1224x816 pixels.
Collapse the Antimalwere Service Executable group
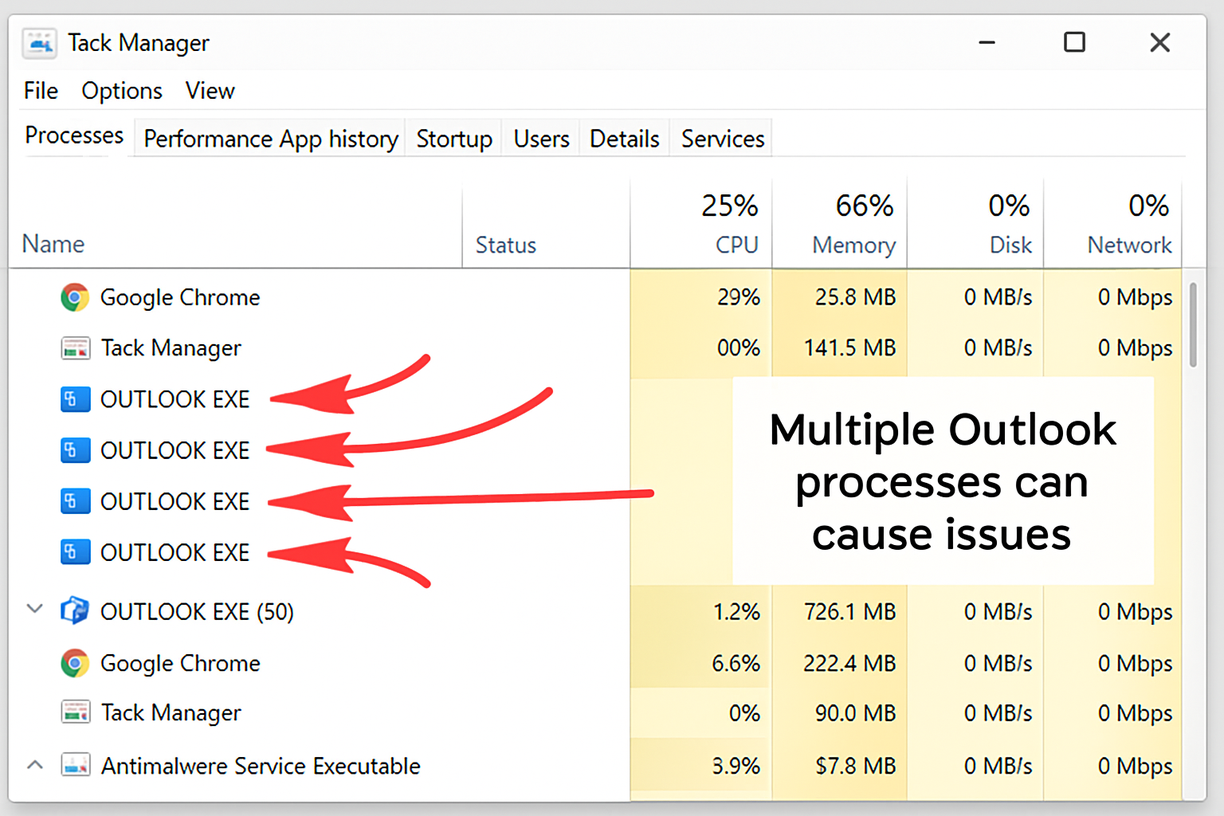pyautogui.click(x=34, y=763)
